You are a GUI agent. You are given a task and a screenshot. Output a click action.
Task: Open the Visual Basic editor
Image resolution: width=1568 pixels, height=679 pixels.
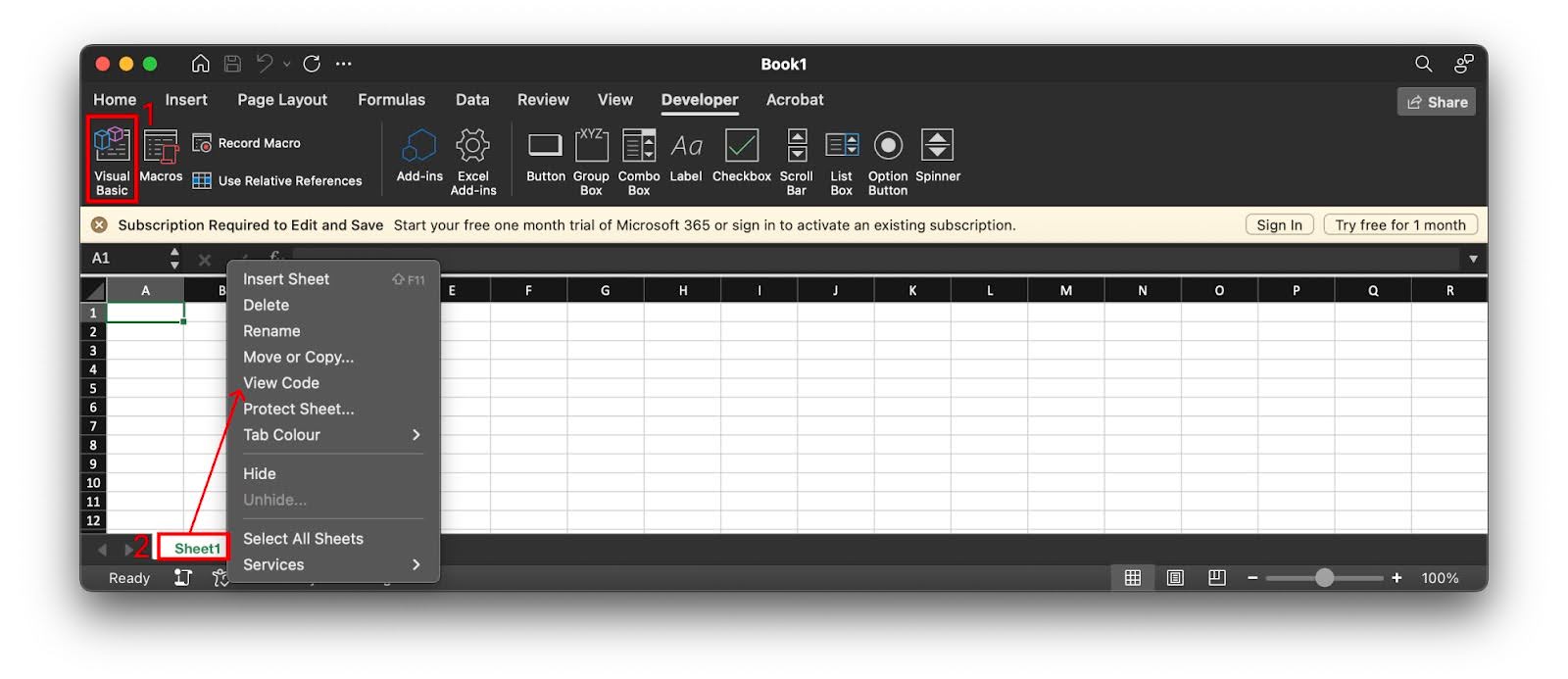coord(112,159)
